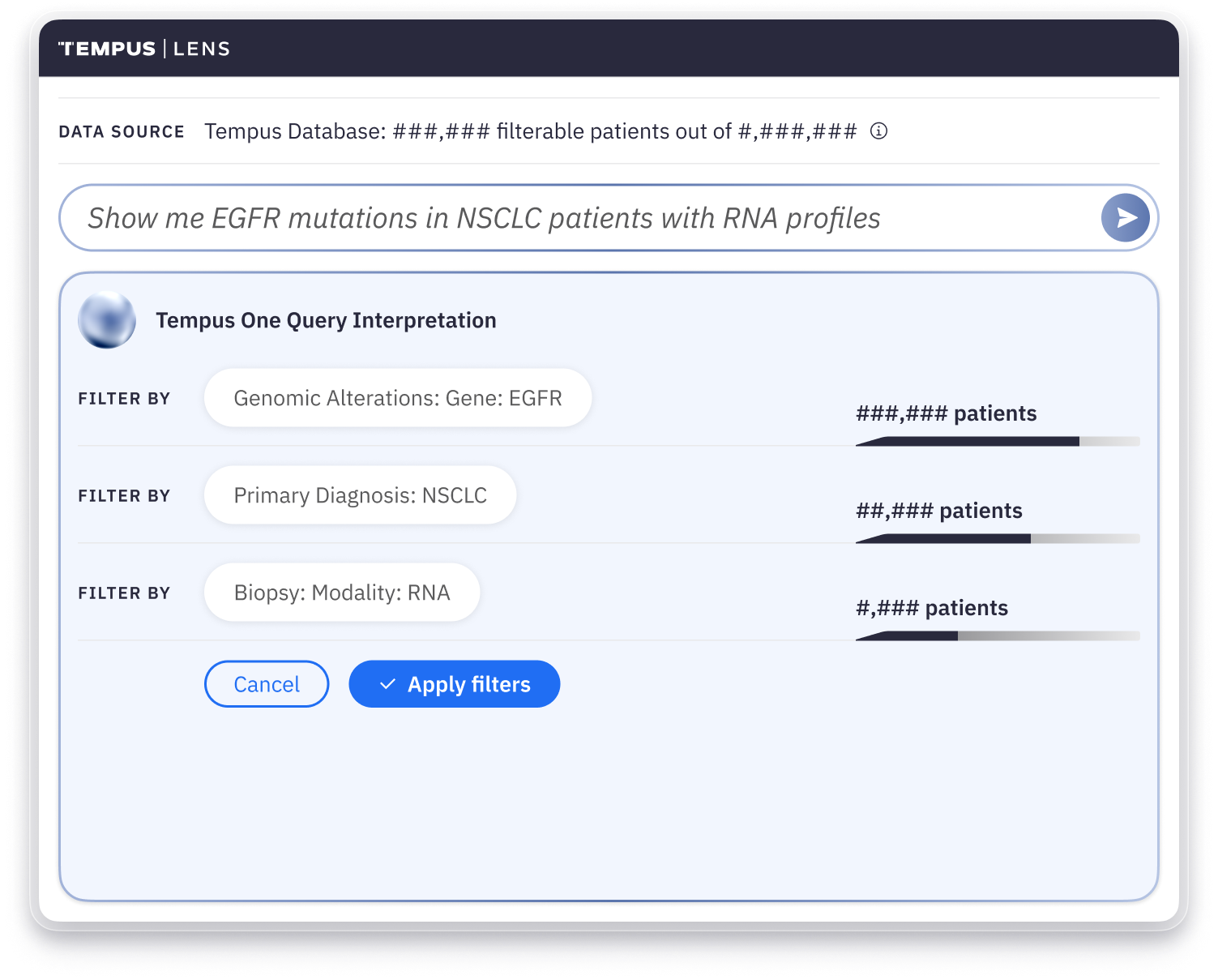Click the ###,### patients count for EGFR
The image size is (1218, 980).
click(947, 413)
